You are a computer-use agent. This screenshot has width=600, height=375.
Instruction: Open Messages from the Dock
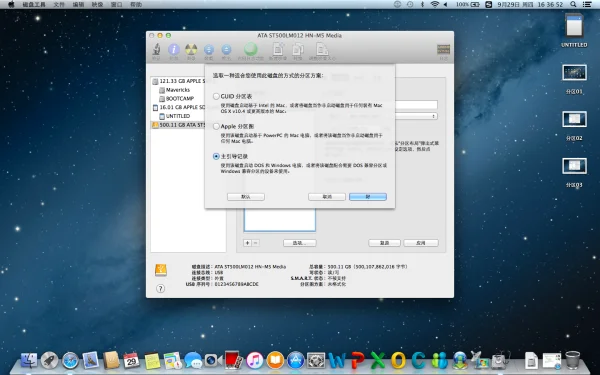[193, 360]
